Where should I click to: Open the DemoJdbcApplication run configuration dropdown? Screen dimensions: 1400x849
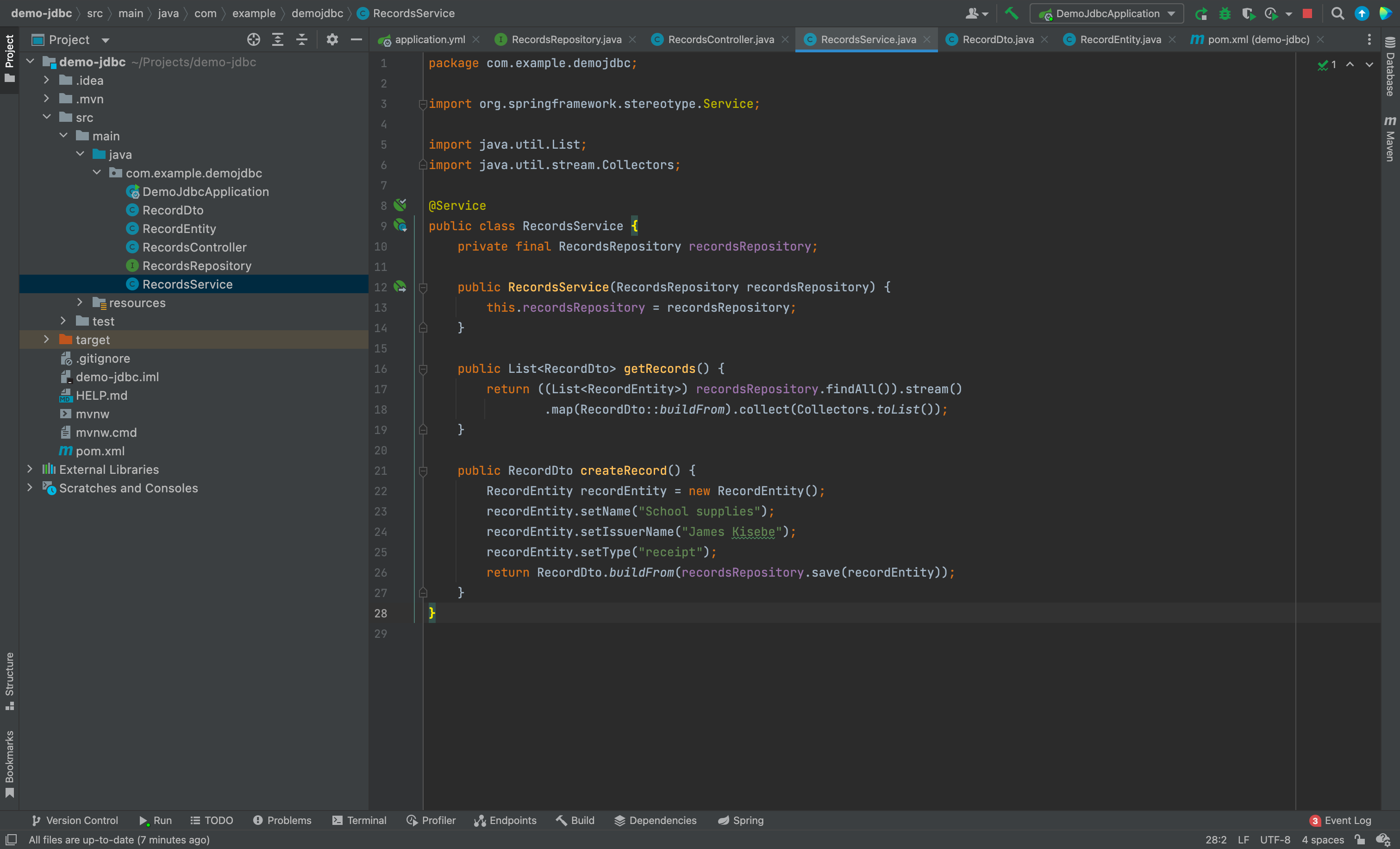(x=1106, y=13)
